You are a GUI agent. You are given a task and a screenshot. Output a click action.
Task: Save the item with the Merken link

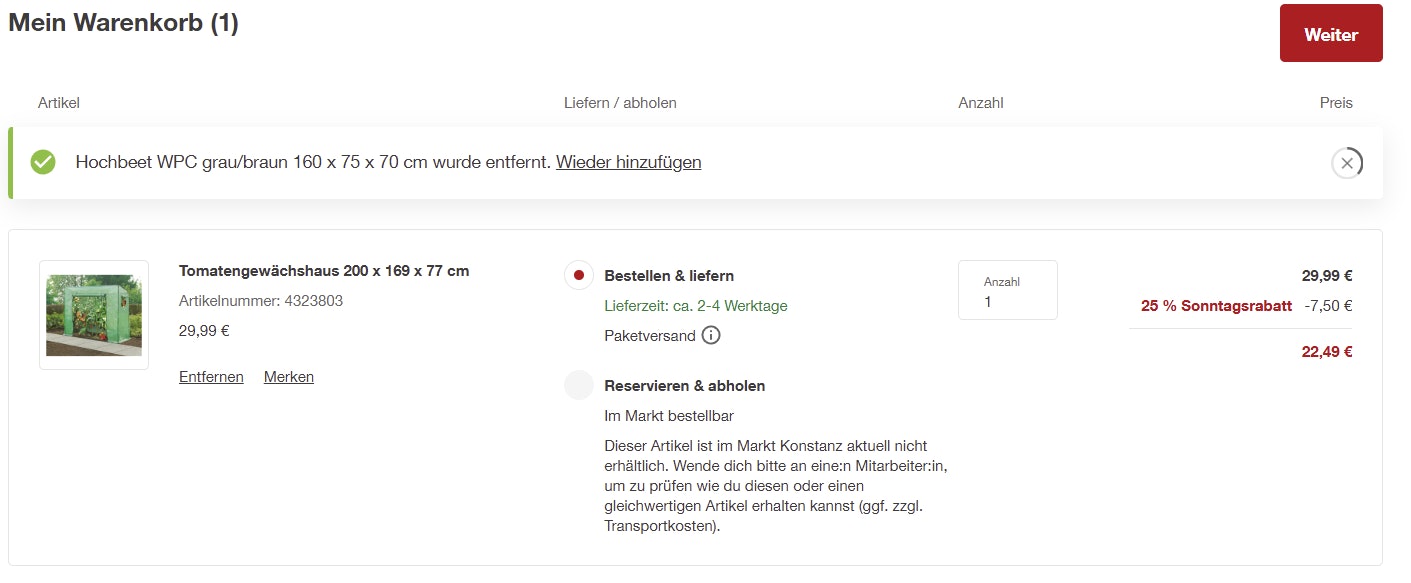coord(289,377)
